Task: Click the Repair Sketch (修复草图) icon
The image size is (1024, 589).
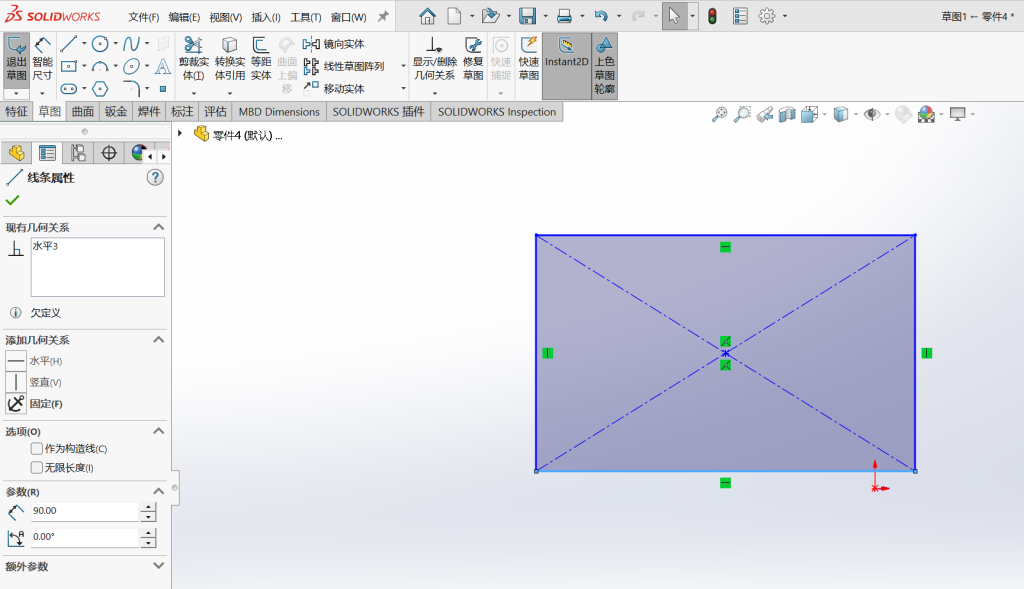Action: pos(473,59)
